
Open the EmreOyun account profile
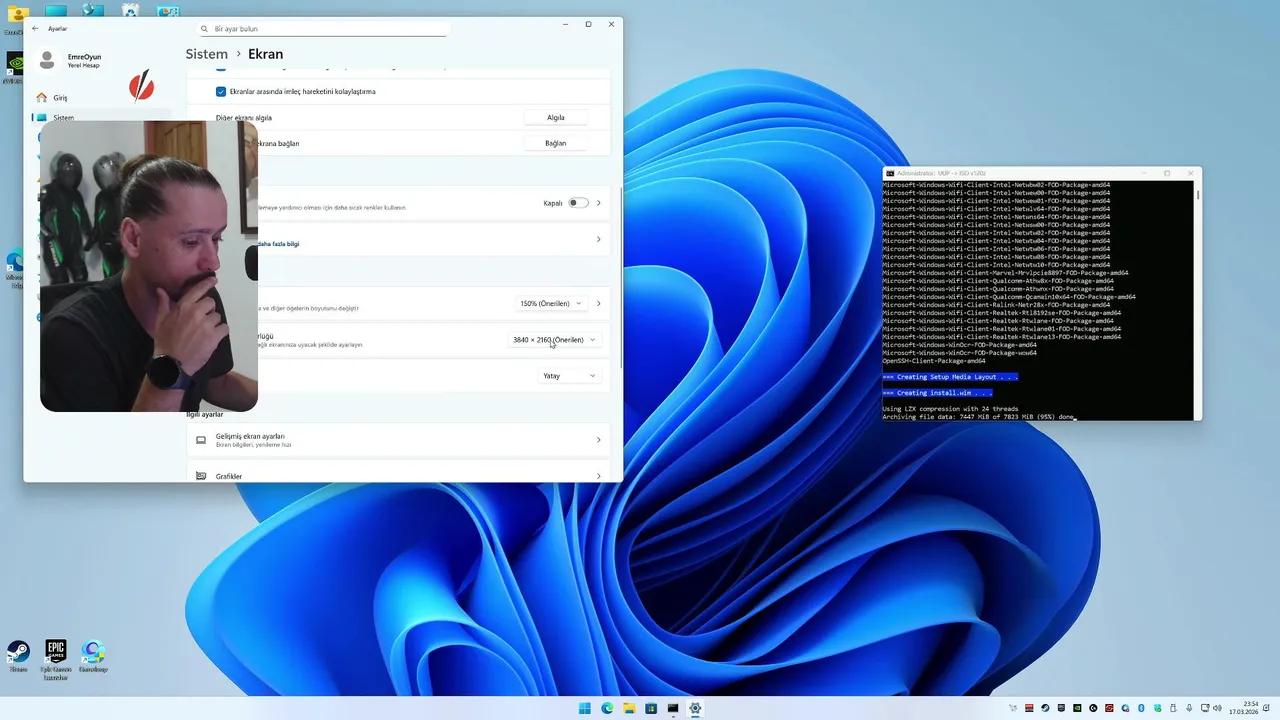pyautogui.click(x=70, y=61)
